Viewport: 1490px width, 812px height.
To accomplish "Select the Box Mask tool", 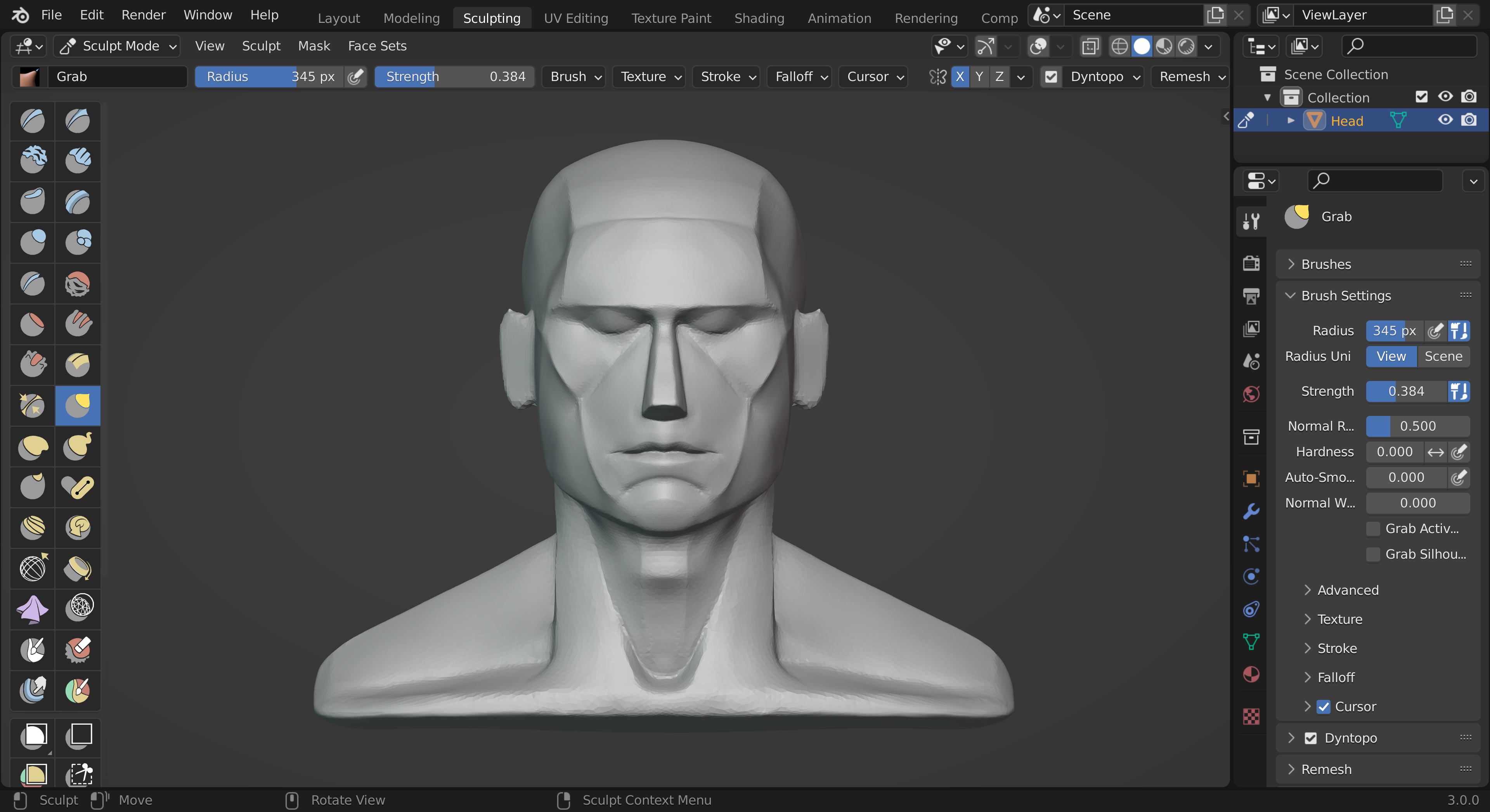I will [x=33, y=736].
